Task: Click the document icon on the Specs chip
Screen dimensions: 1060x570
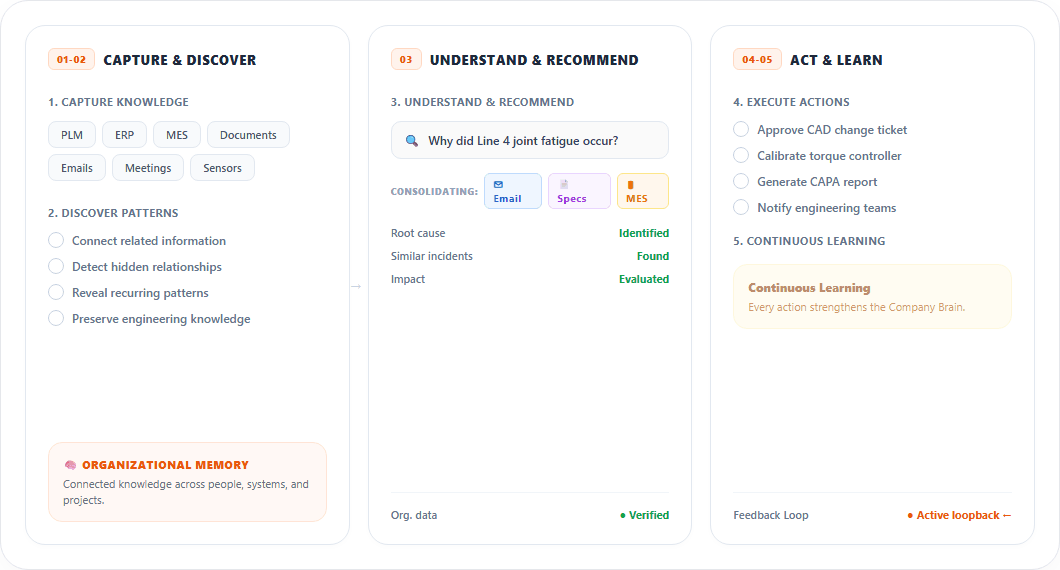Action: point(564,184)
